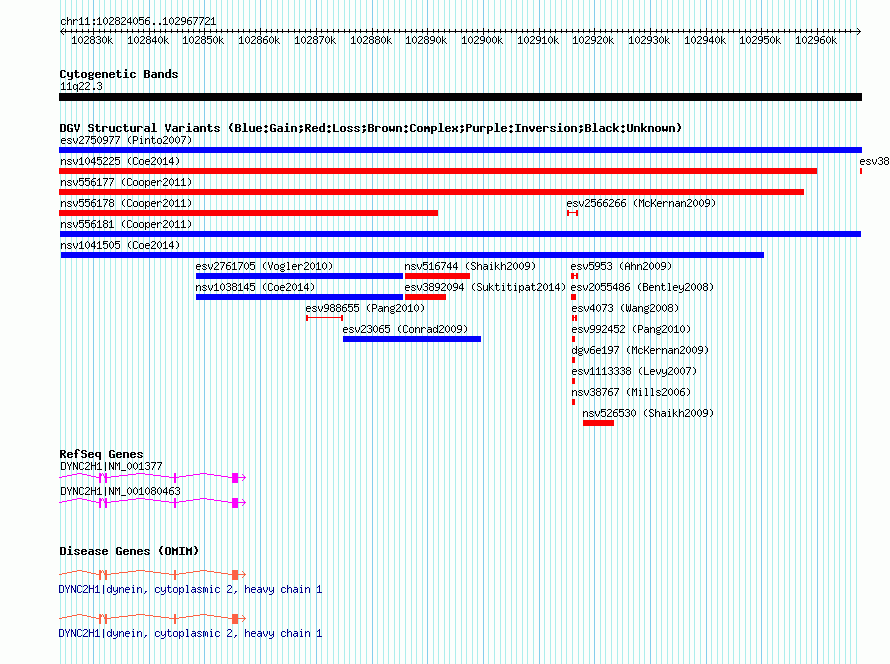
Task: Click the dgv6e197 (McKernan2009) label
Action: (x=640, y=350)
